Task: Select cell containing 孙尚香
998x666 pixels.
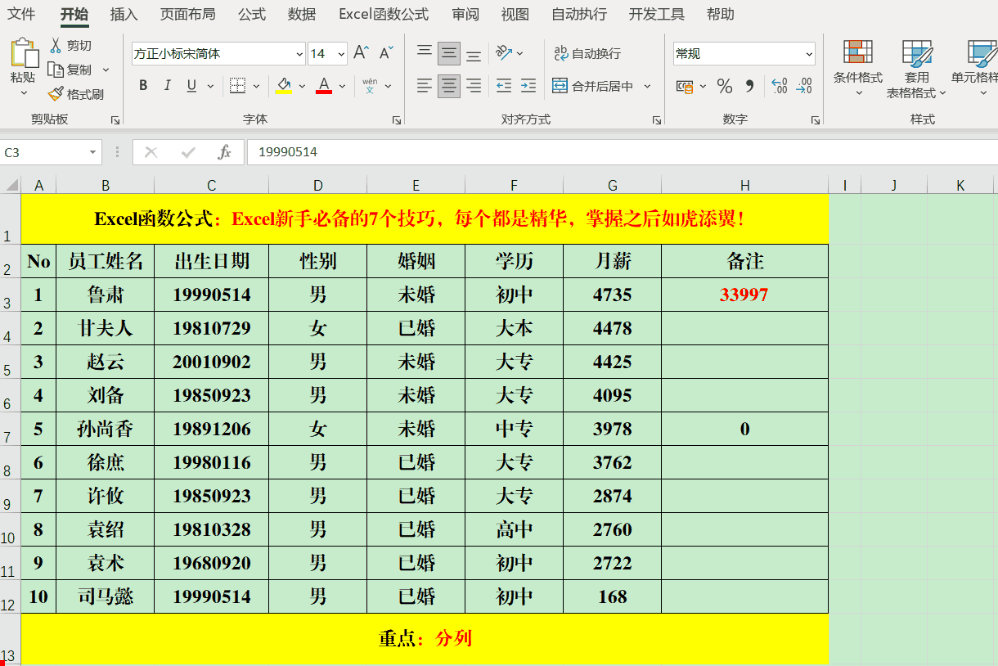Action: 105,429
